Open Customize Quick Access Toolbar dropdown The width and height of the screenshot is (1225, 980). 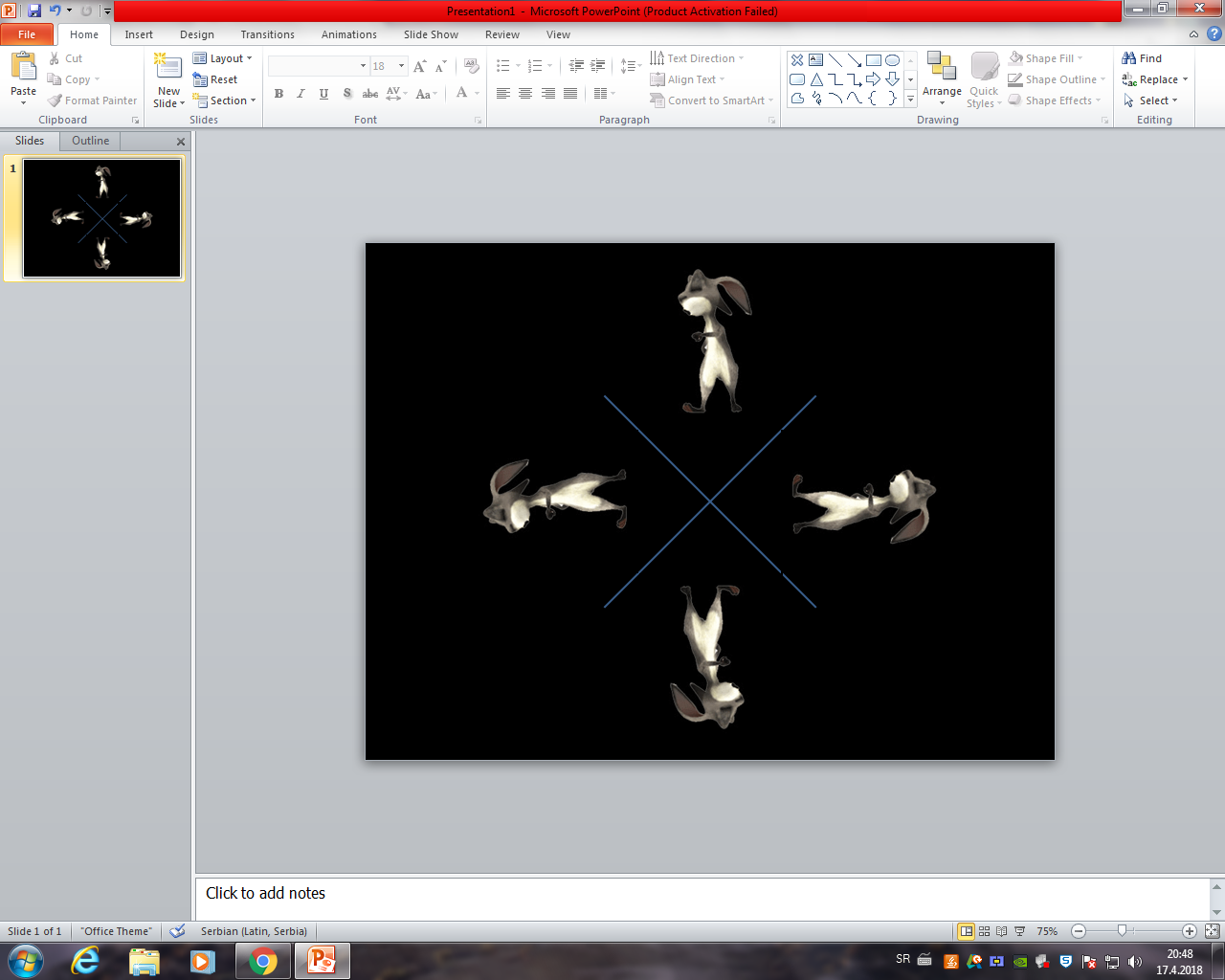click(107, 11)
